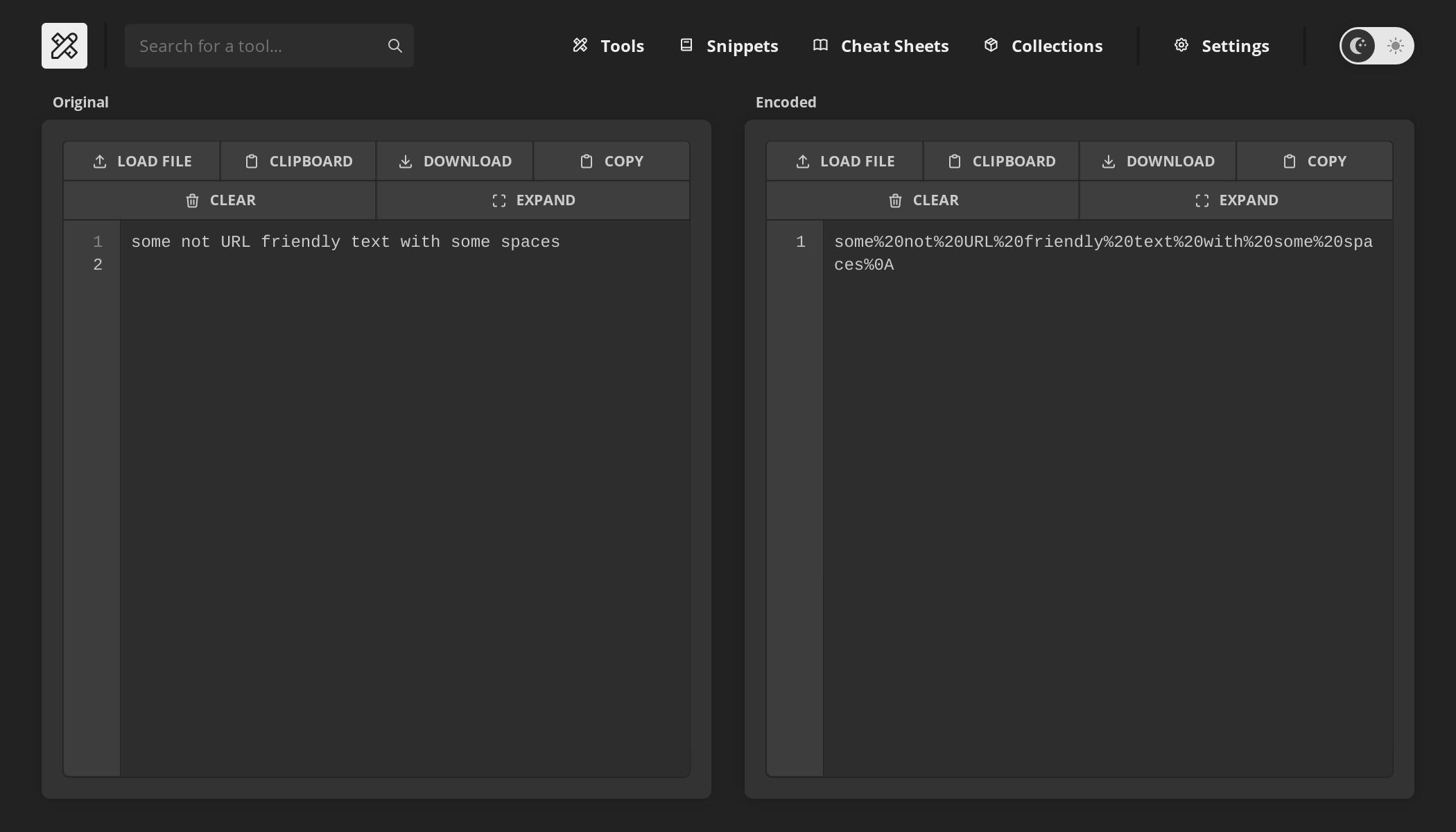Viewport: 1456px width, 832px height.
Task: Click the Snippets note icon
Action: click(686, 45)
